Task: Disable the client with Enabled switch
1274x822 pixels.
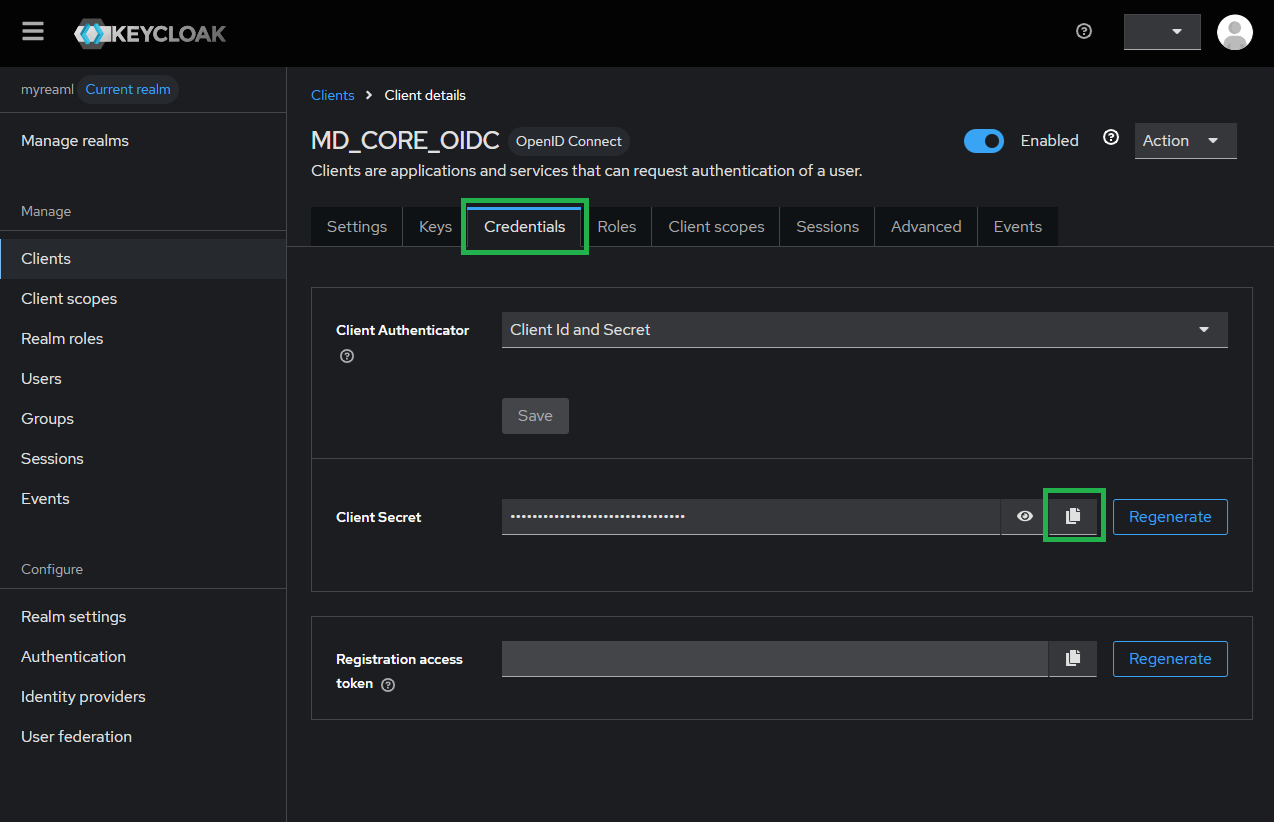Action: 983,141
